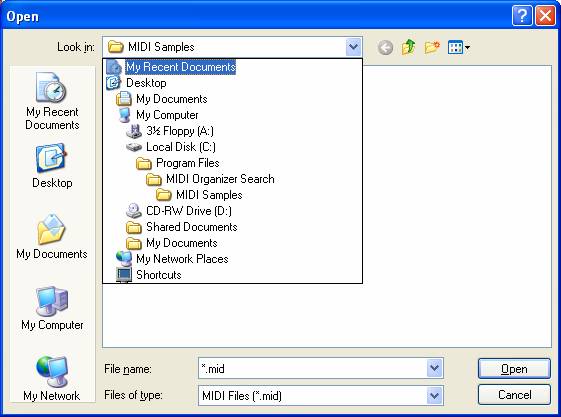Open My Recent Documents in the places bar

coord(52,101)
